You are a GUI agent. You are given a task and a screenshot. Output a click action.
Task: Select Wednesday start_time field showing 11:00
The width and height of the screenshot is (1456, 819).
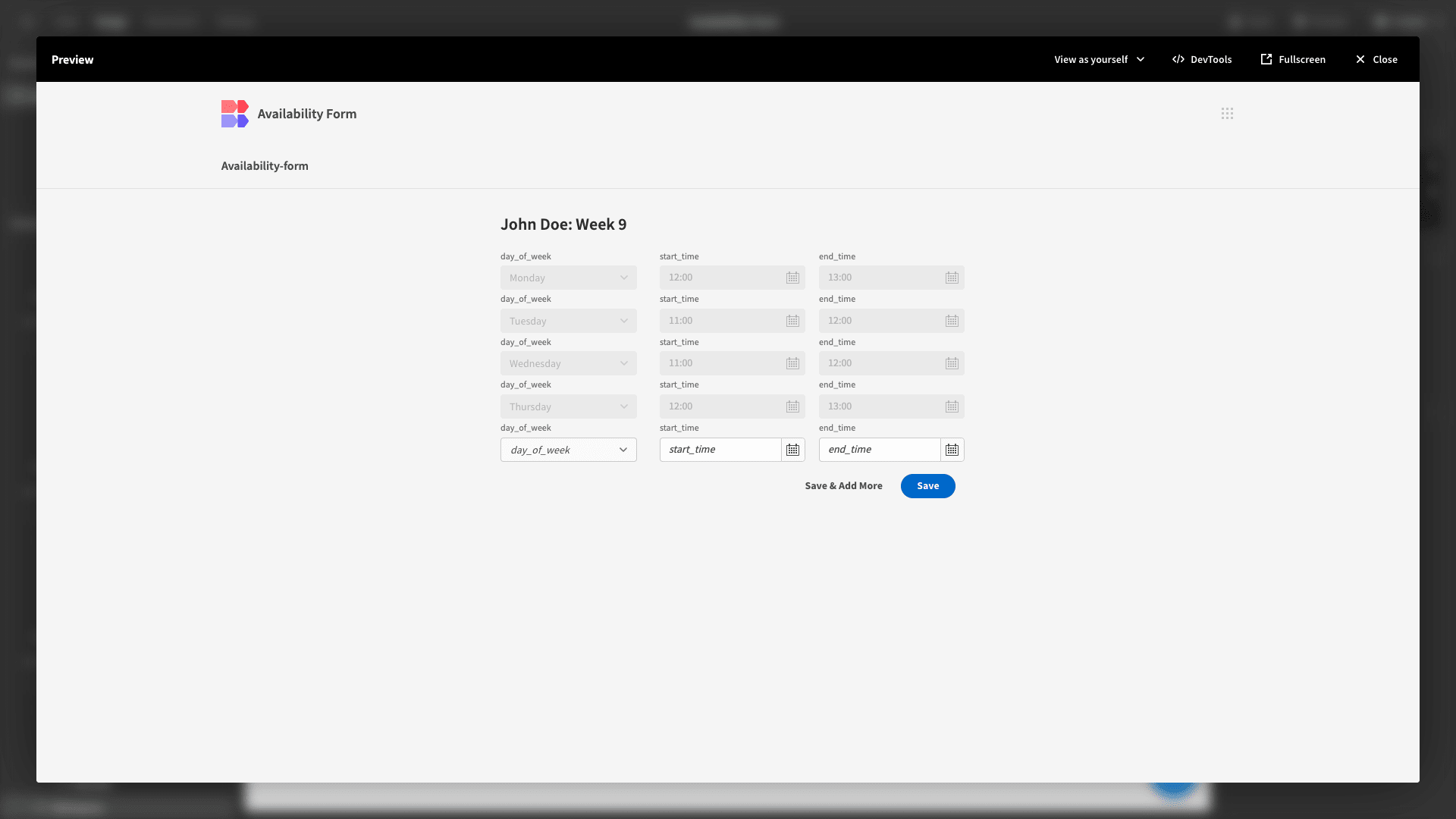click(x=733, y=363)
